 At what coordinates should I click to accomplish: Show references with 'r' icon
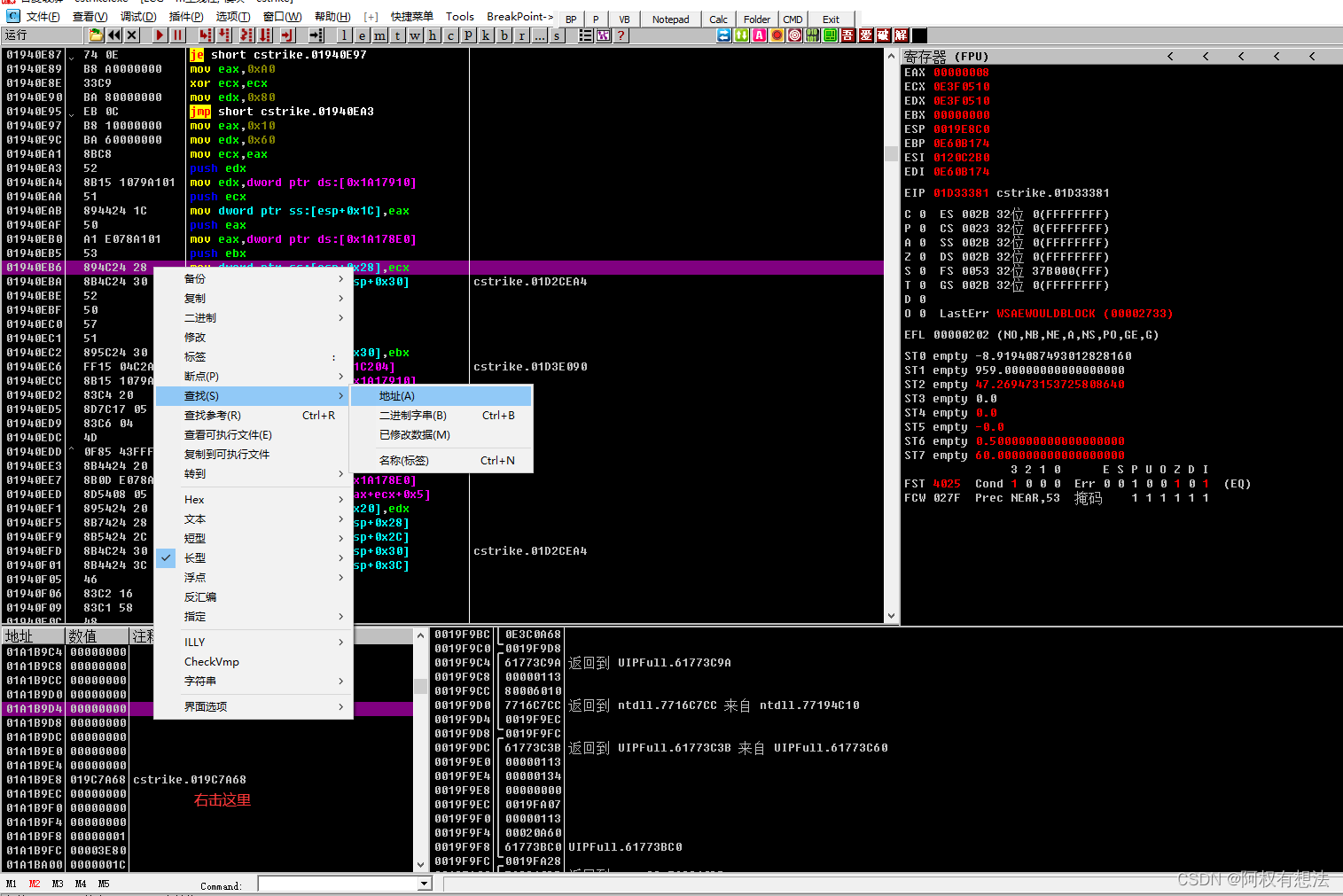521,35
